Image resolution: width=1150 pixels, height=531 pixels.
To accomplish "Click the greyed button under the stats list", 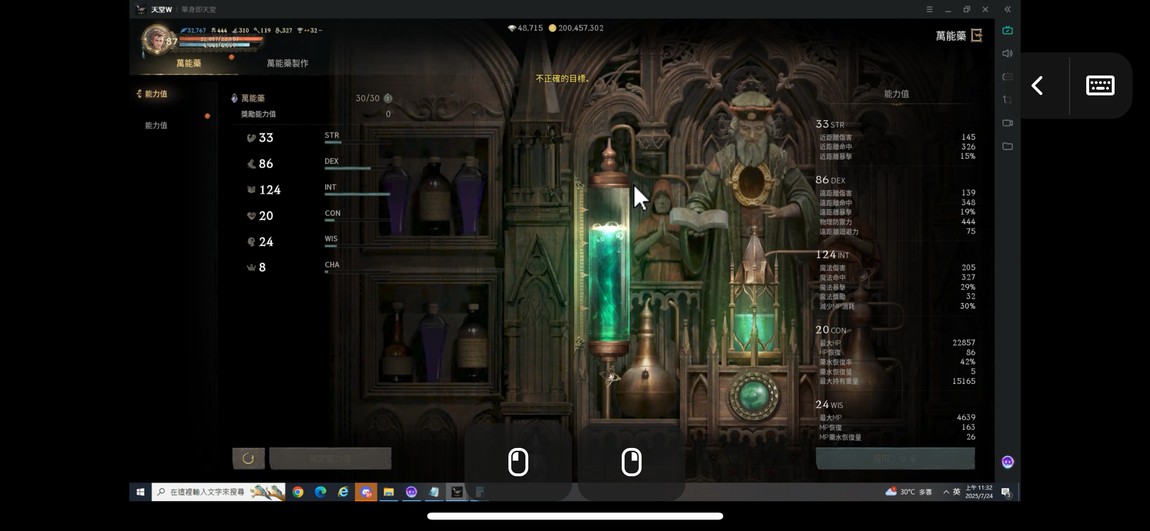I will pyautogui.click(x=895, y=458).
